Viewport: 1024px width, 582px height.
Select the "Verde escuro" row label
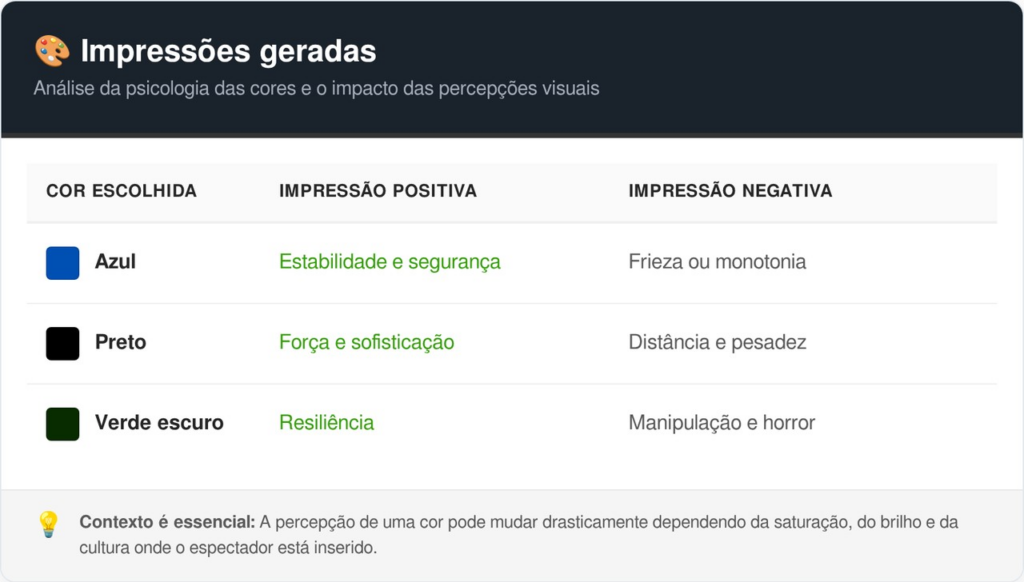click(x=159, y=423)
